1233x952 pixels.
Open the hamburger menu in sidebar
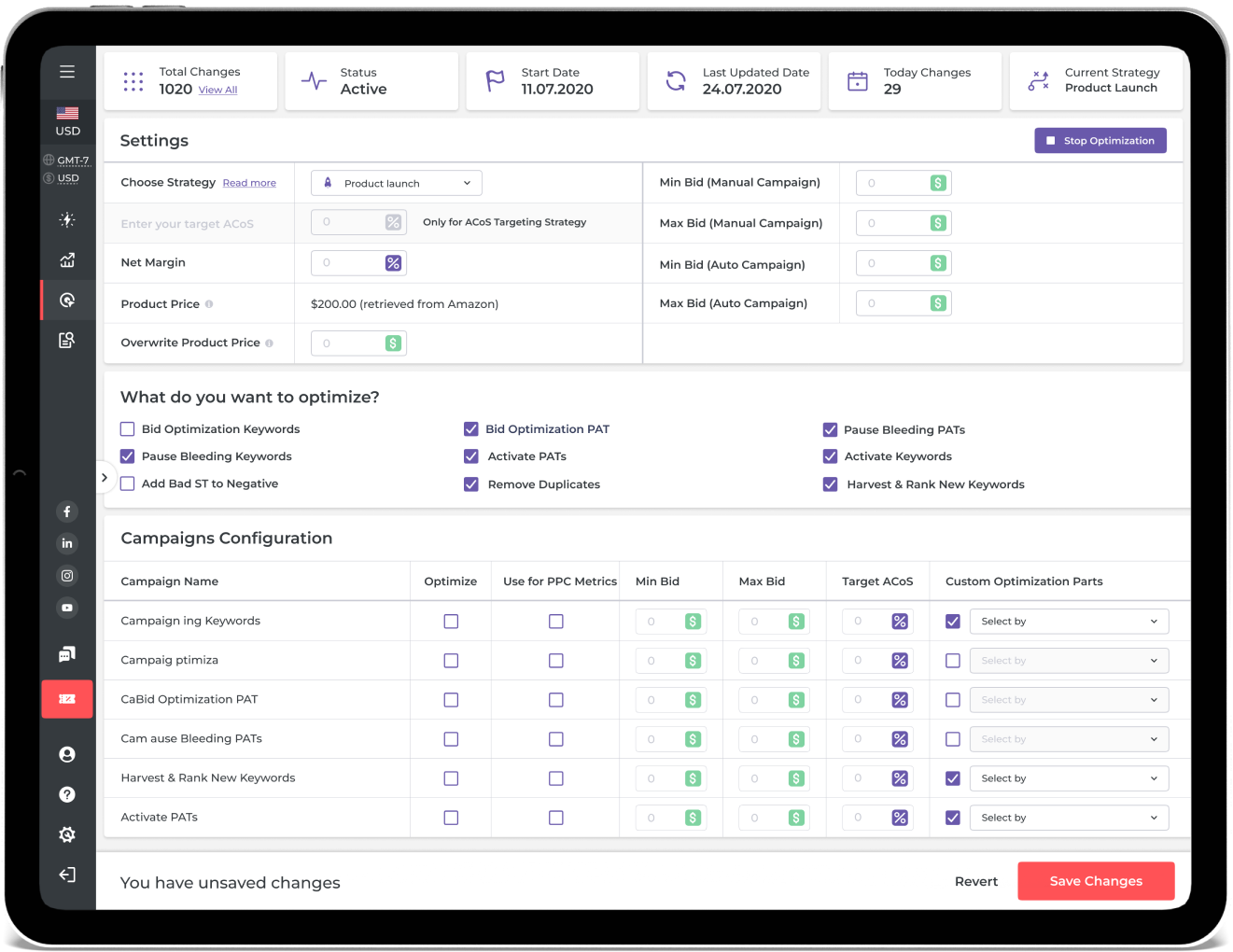(x=67, y=72)
